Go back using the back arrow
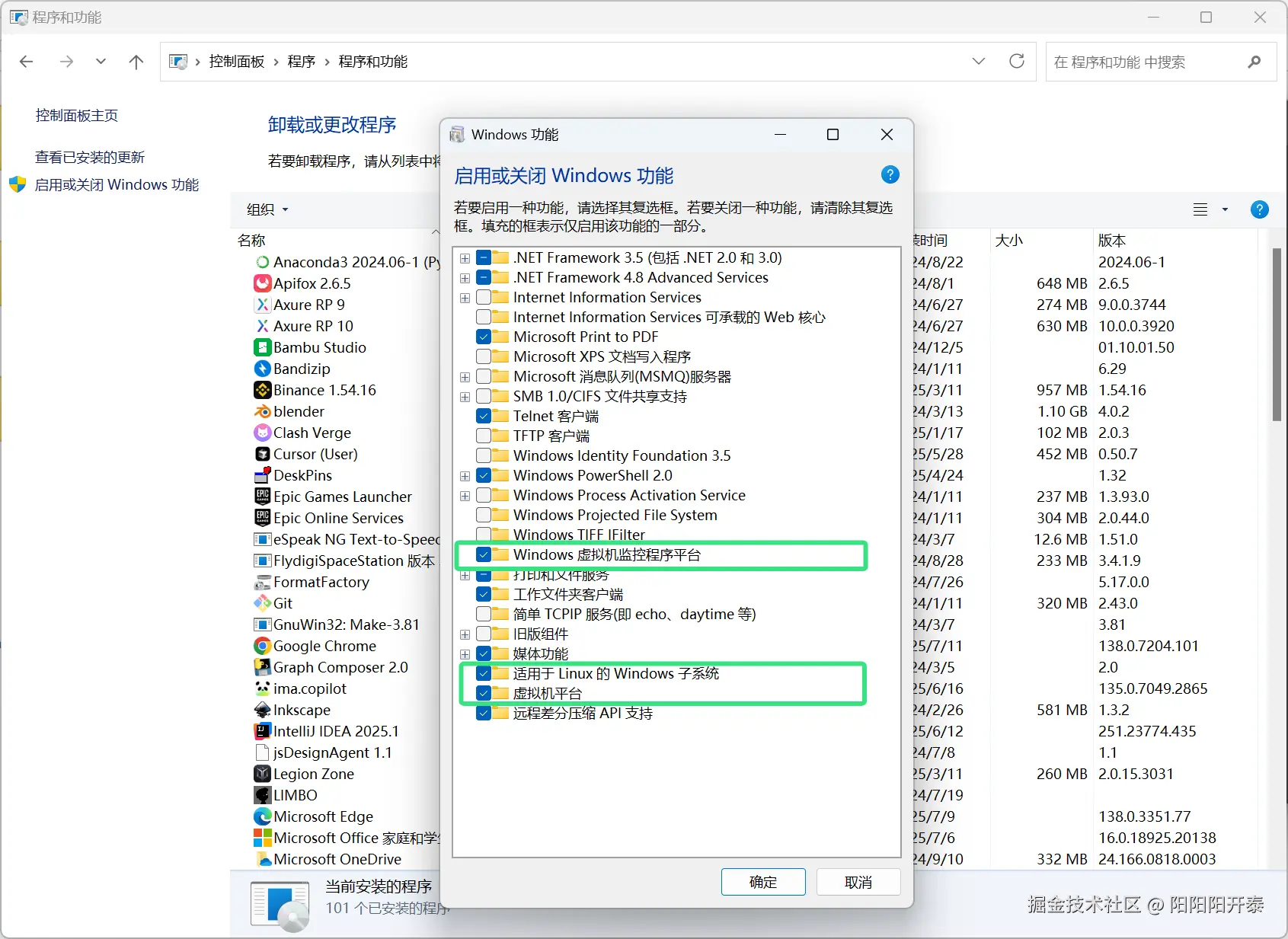This screenshot has height=939, width=1288. click(27, 62)
